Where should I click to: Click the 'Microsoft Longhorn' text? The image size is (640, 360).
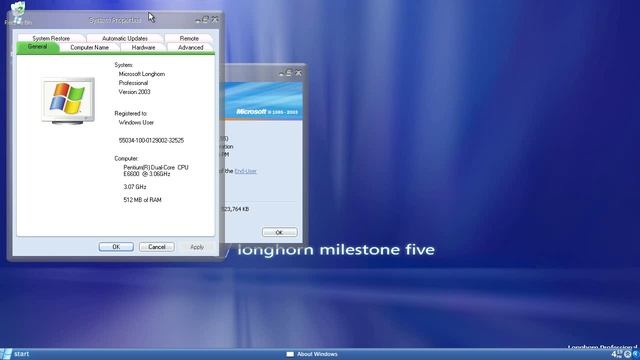142,74
